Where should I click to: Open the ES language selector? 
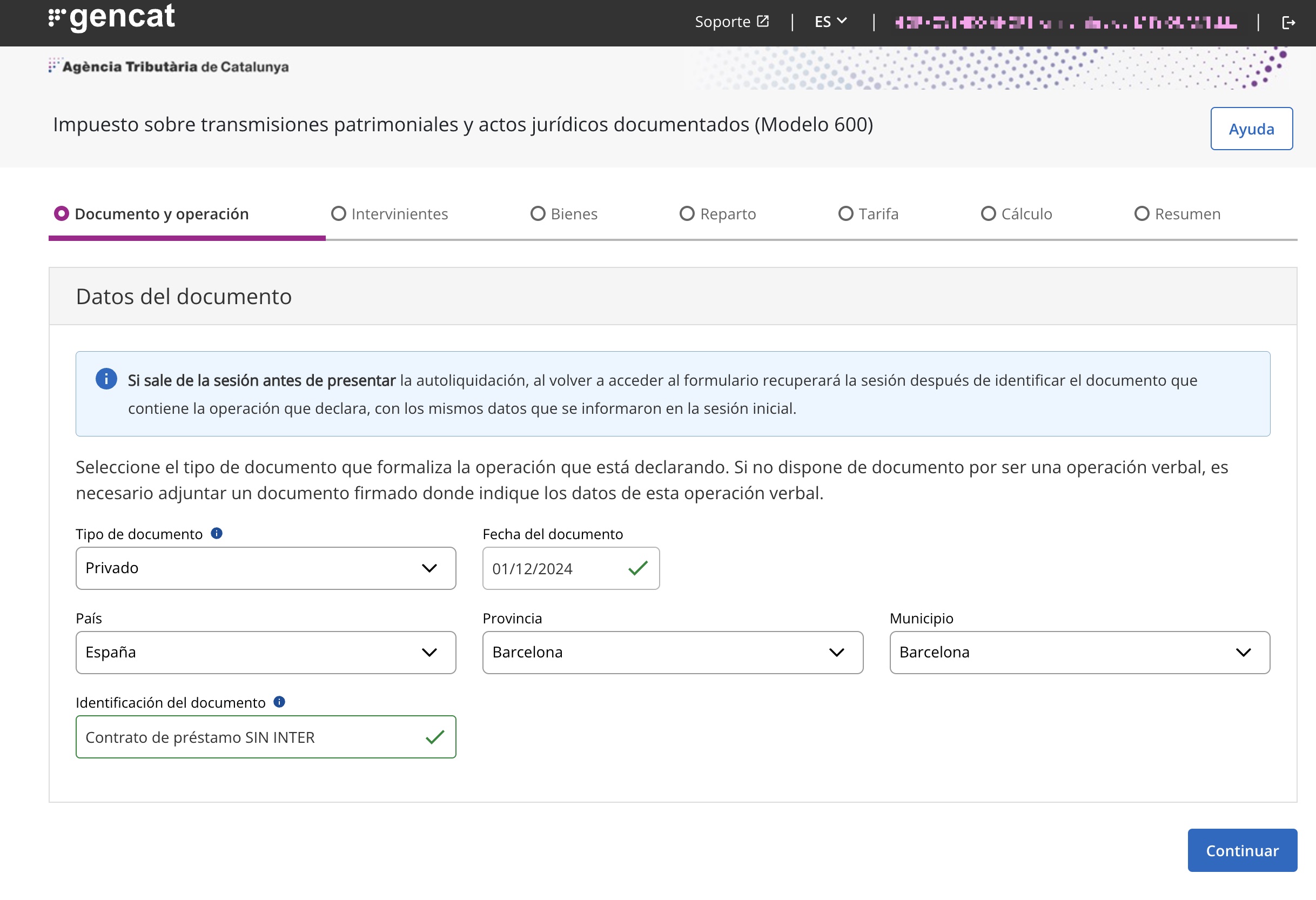point(830,22)
